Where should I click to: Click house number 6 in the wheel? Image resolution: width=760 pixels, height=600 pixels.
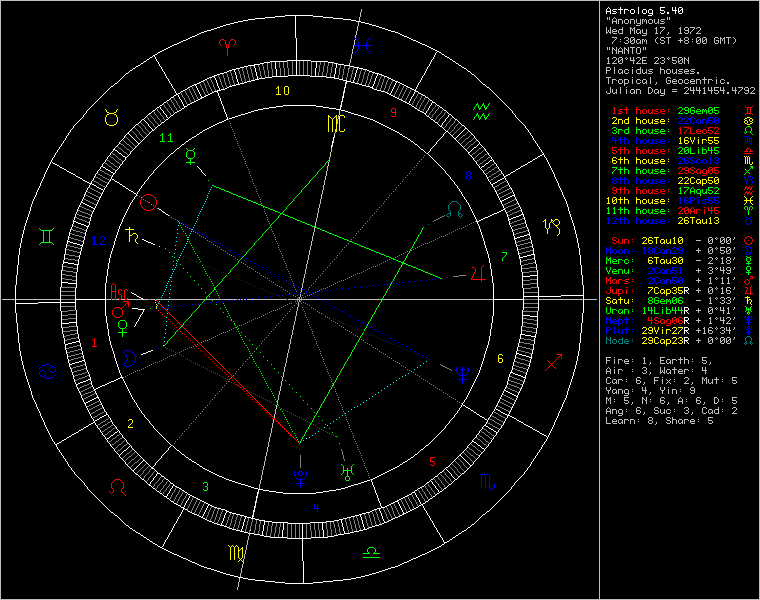coord(500,359)
